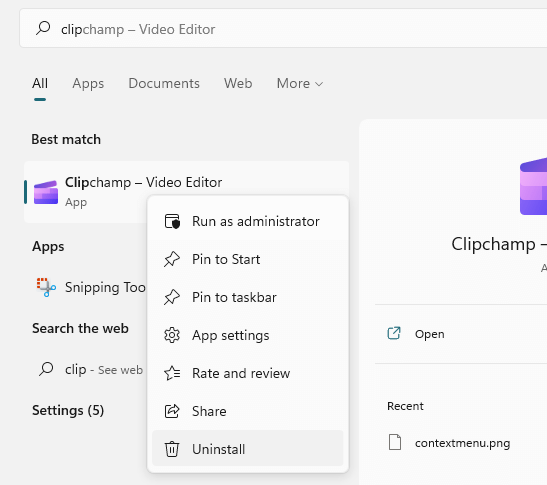
Task: Expand the Settings (5) results section
Action: tap(68, 410)
